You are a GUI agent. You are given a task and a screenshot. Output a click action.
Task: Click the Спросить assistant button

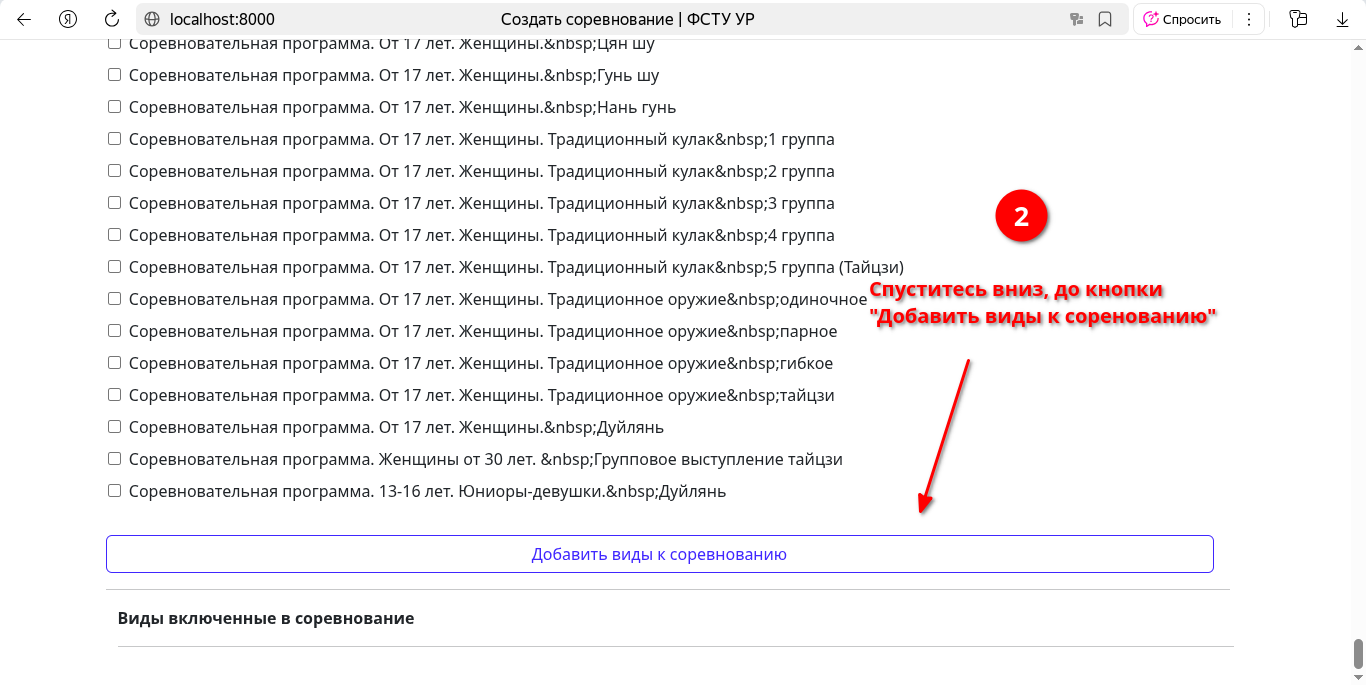click(x=1182, y=19)
